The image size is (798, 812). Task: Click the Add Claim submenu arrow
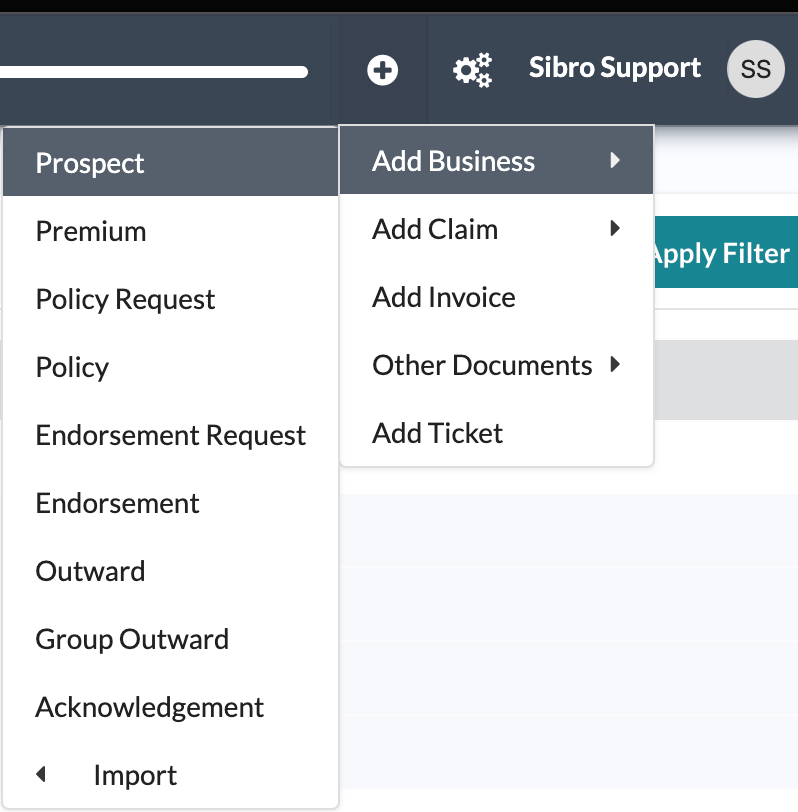pyautogui.click(x=616, y=228)
